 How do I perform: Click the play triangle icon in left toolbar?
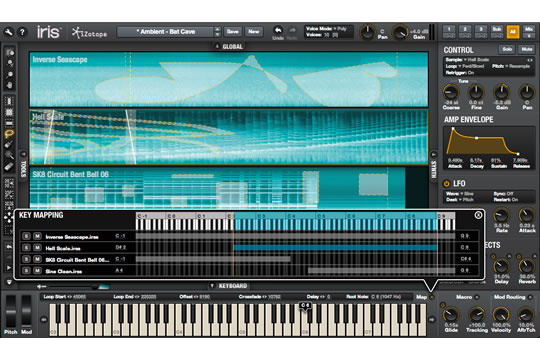(9, 268)
